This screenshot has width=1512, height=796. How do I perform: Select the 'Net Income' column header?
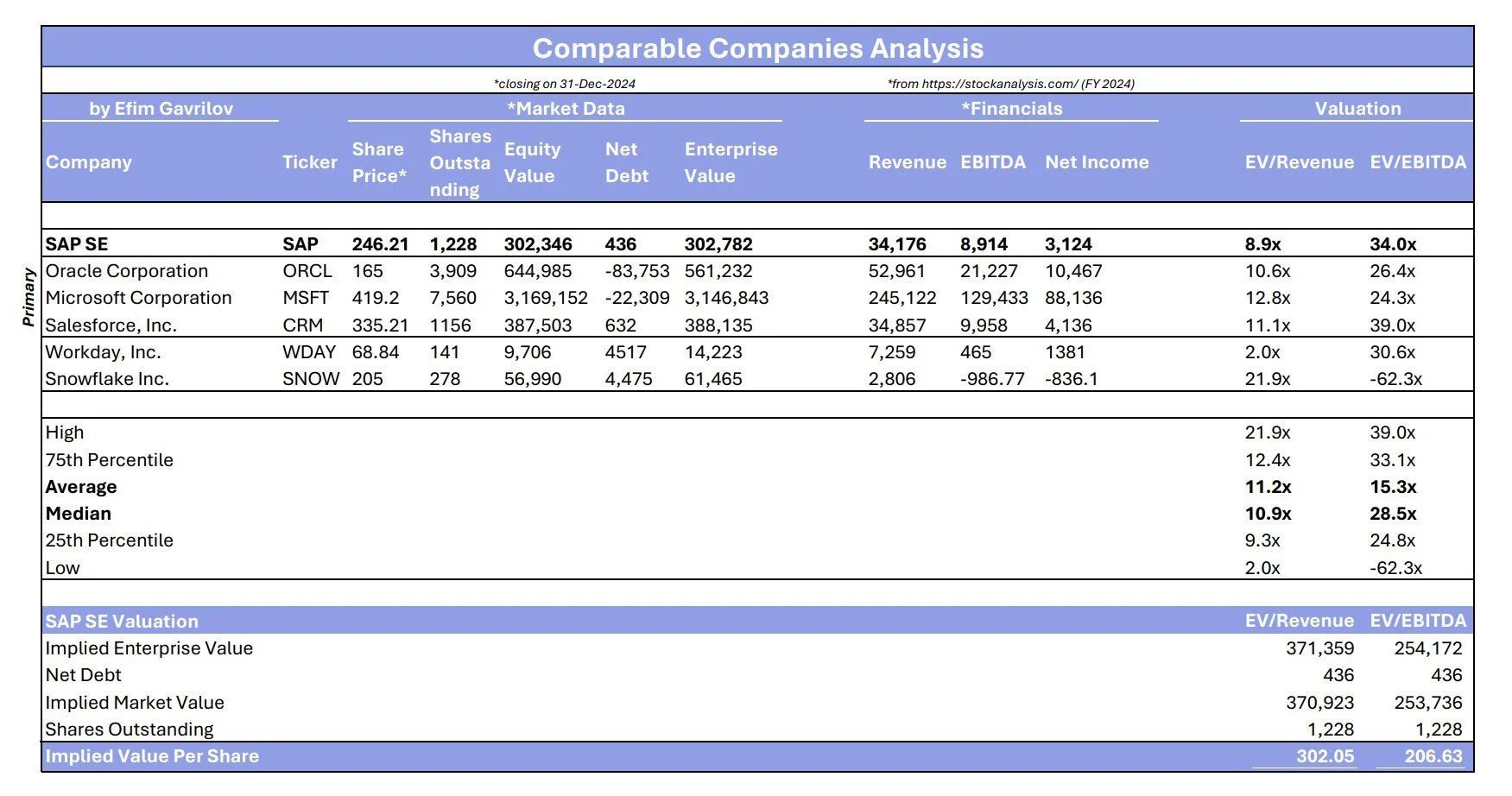pyautogui.click(x=1097, y=162)
